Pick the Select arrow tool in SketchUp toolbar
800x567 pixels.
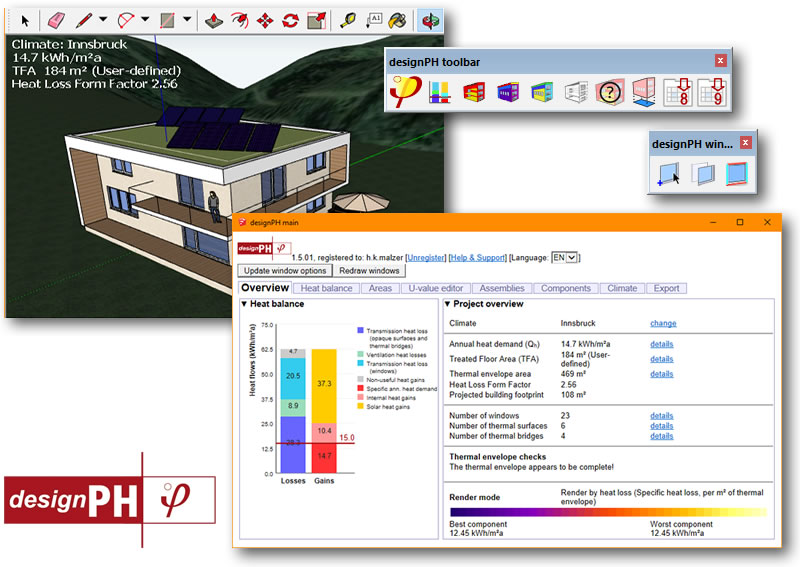point(25,21)
